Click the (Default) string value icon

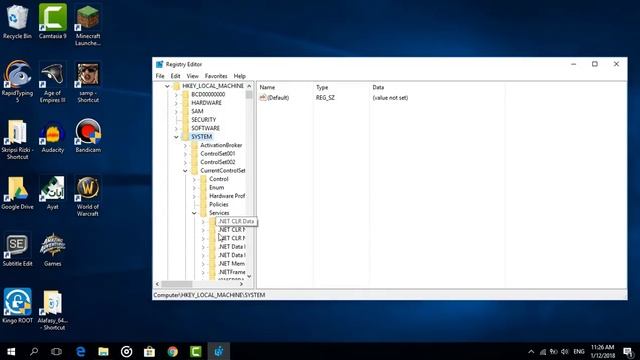point(263,98)
